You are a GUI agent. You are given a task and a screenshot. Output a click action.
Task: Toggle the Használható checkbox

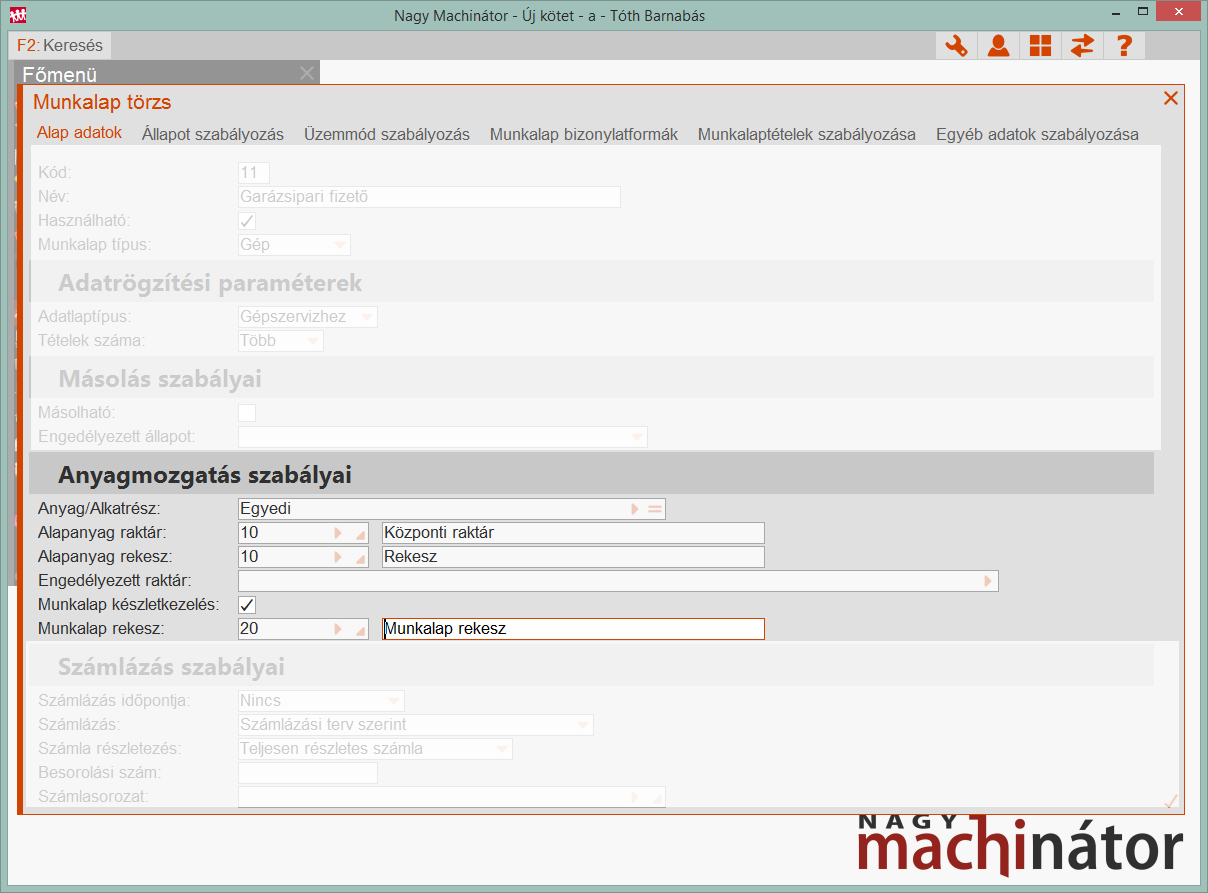point(247,221)
